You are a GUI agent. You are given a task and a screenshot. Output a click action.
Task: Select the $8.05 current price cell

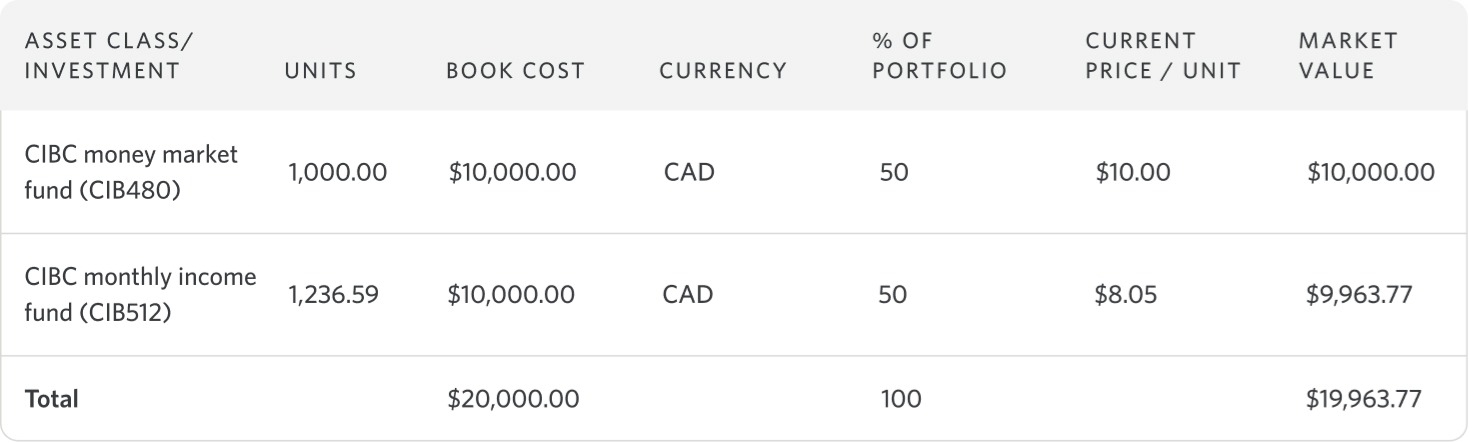1127,295
